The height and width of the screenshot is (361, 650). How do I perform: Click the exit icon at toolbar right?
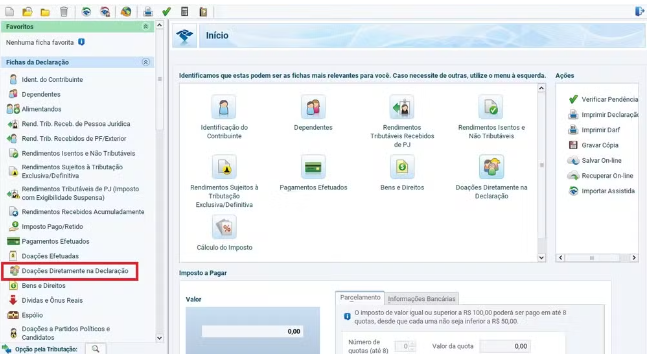639,11
